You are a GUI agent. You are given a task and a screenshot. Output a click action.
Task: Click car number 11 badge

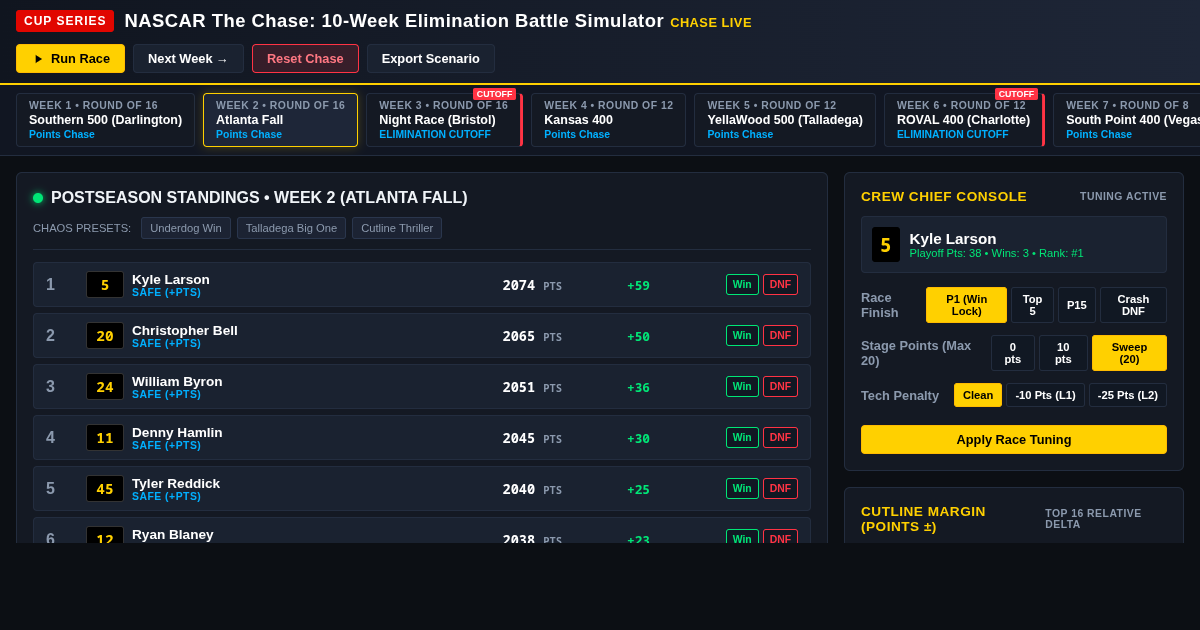(x=105, y=438)
